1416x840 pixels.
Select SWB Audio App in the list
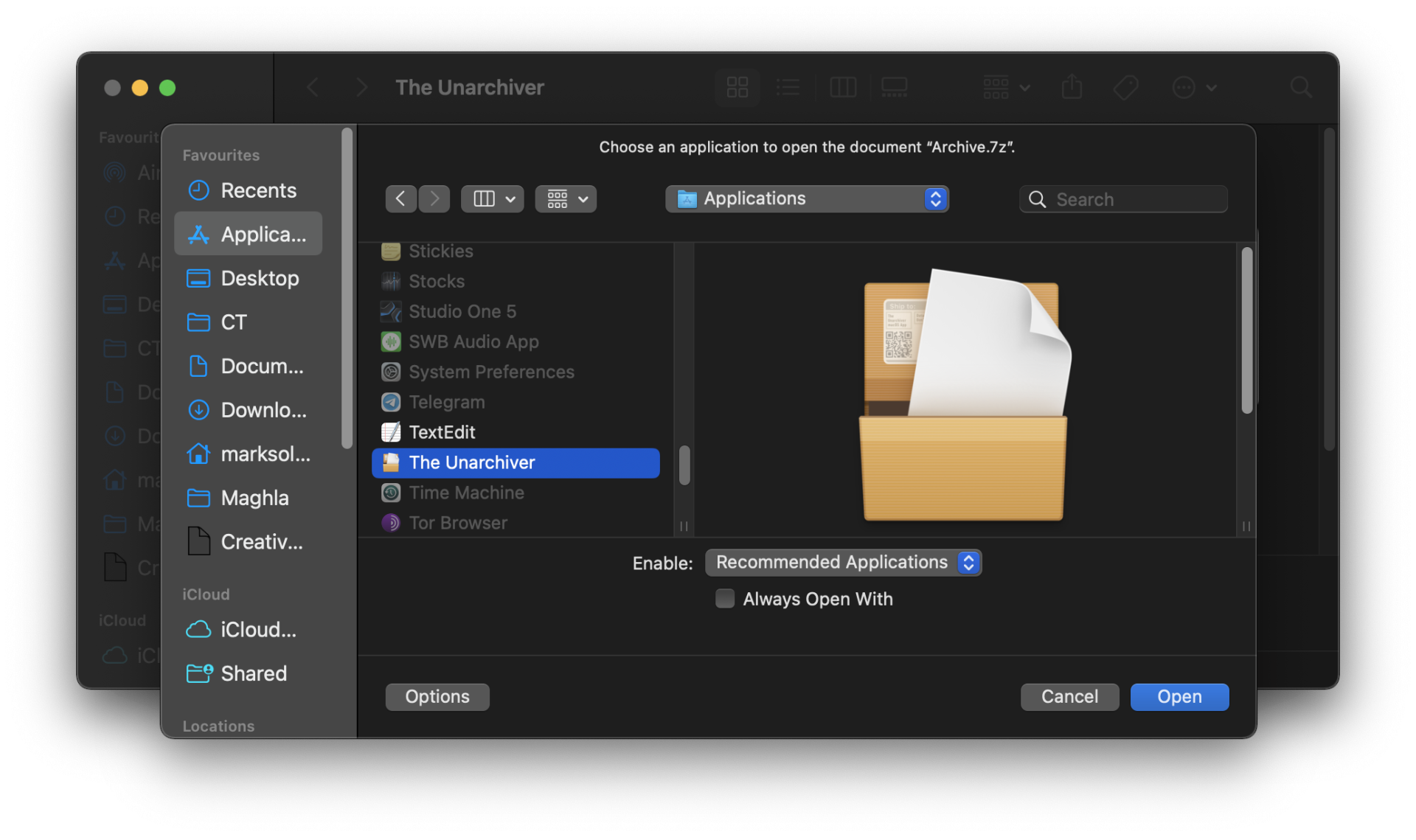[x=516, y=342]
